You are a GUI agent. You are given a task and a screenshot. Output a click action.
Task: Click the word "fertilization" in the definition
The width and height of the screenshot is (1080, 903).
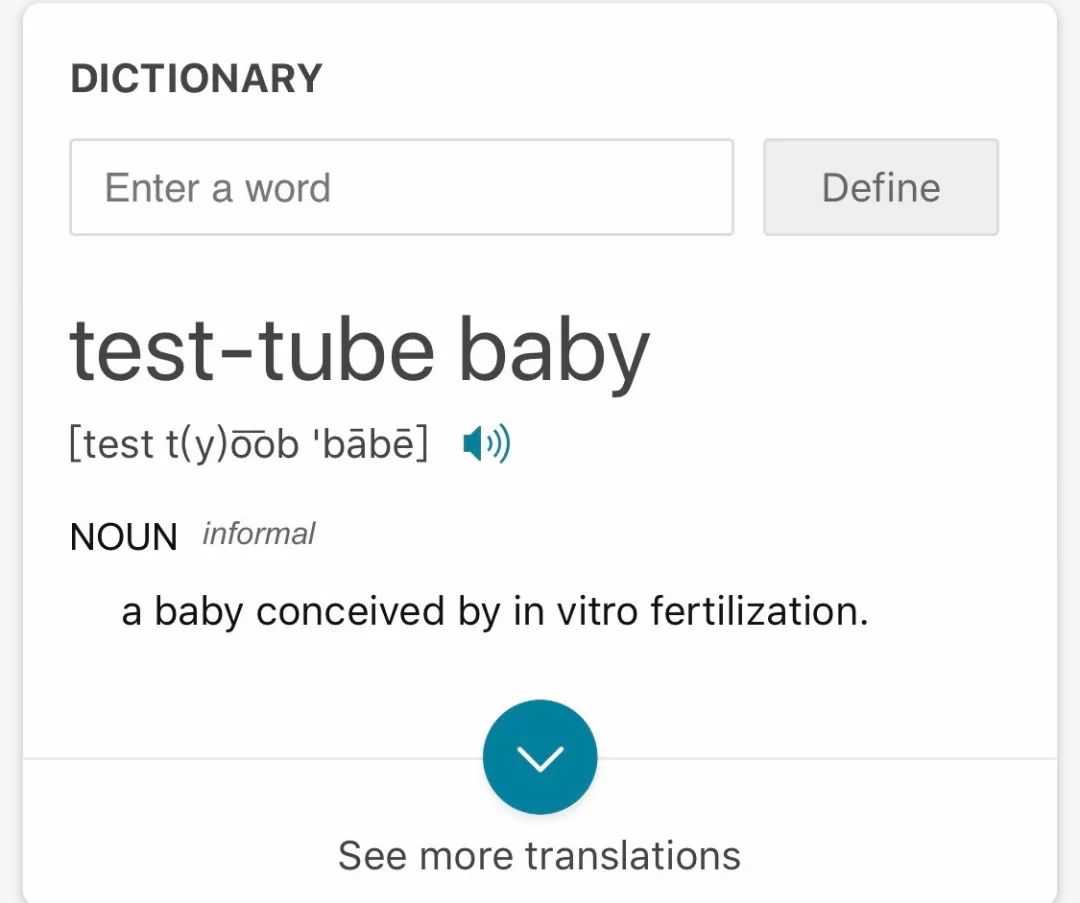tap(759, 610)
